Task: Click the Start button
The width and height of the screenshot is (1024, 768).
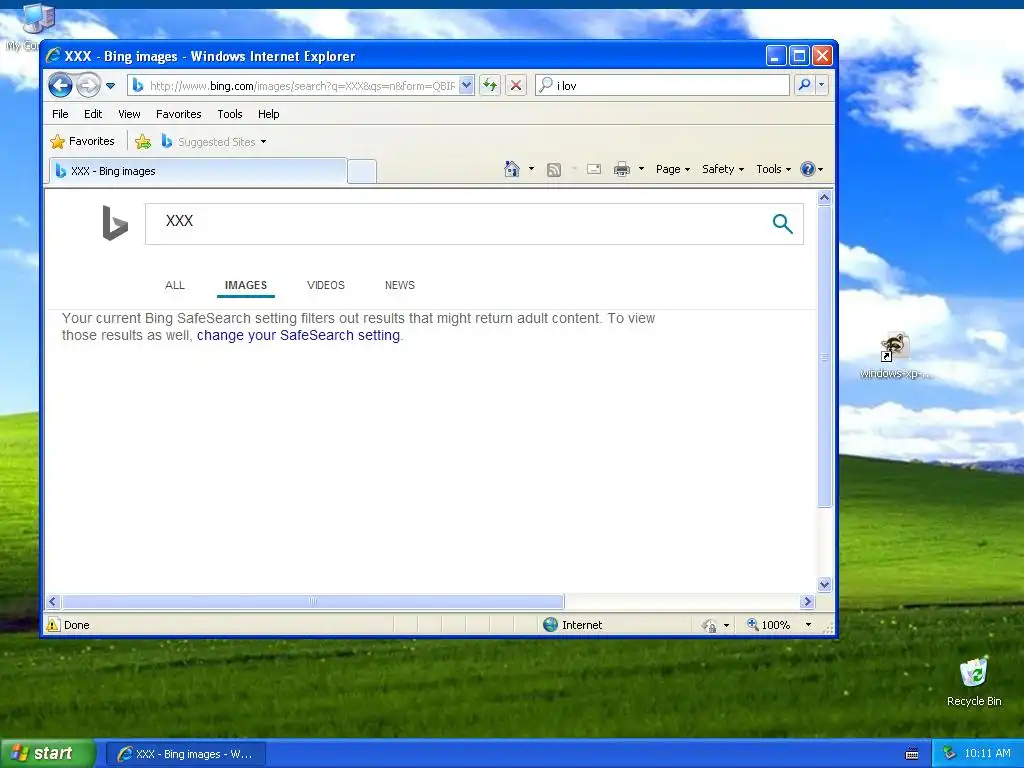Action: [x=48, y=753]
